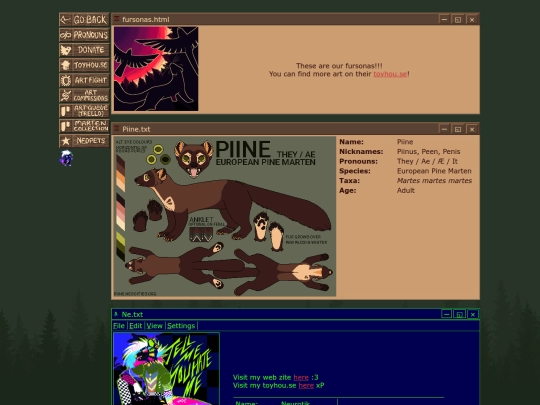Open the Art Queue (Trello) sidebar button
Screen dimensions: 540x405
84,111
